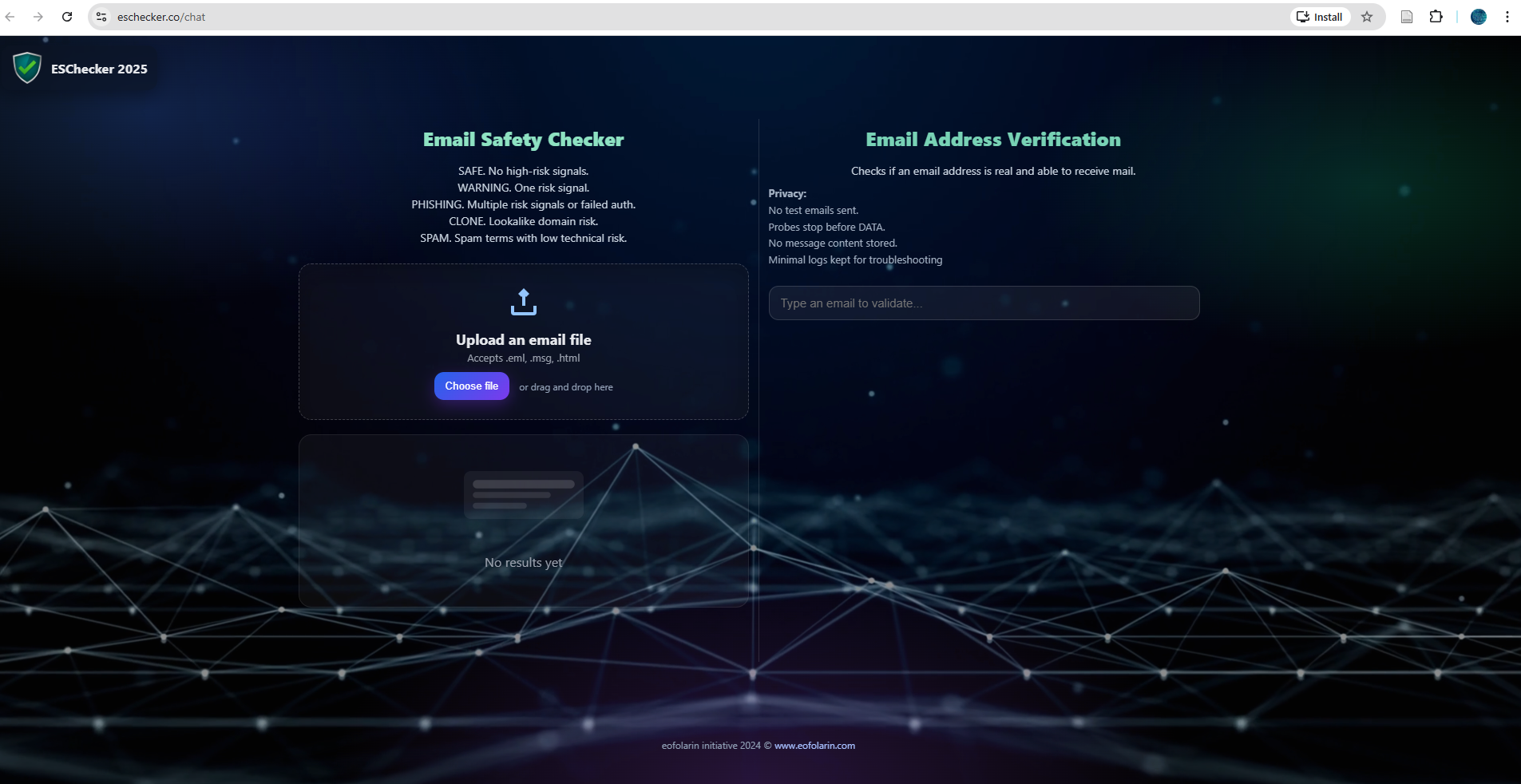Open Chrome's three-dot menu
The image size is (1521, 784).
(x=1507, y=17)
